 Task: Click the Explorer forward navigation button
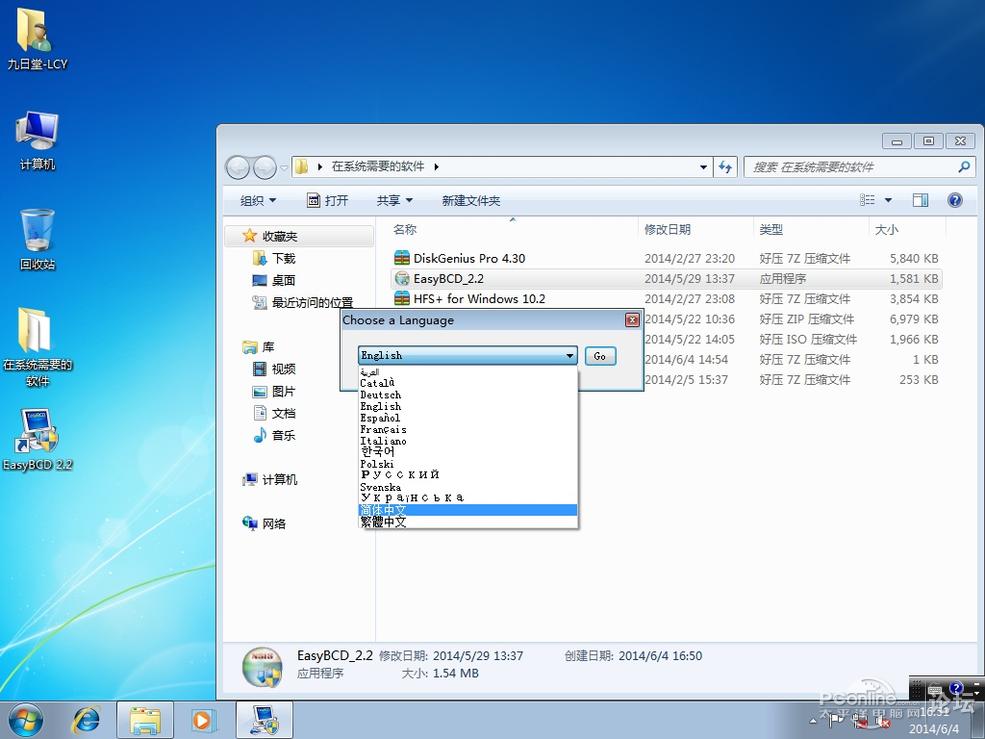(264, 167)
